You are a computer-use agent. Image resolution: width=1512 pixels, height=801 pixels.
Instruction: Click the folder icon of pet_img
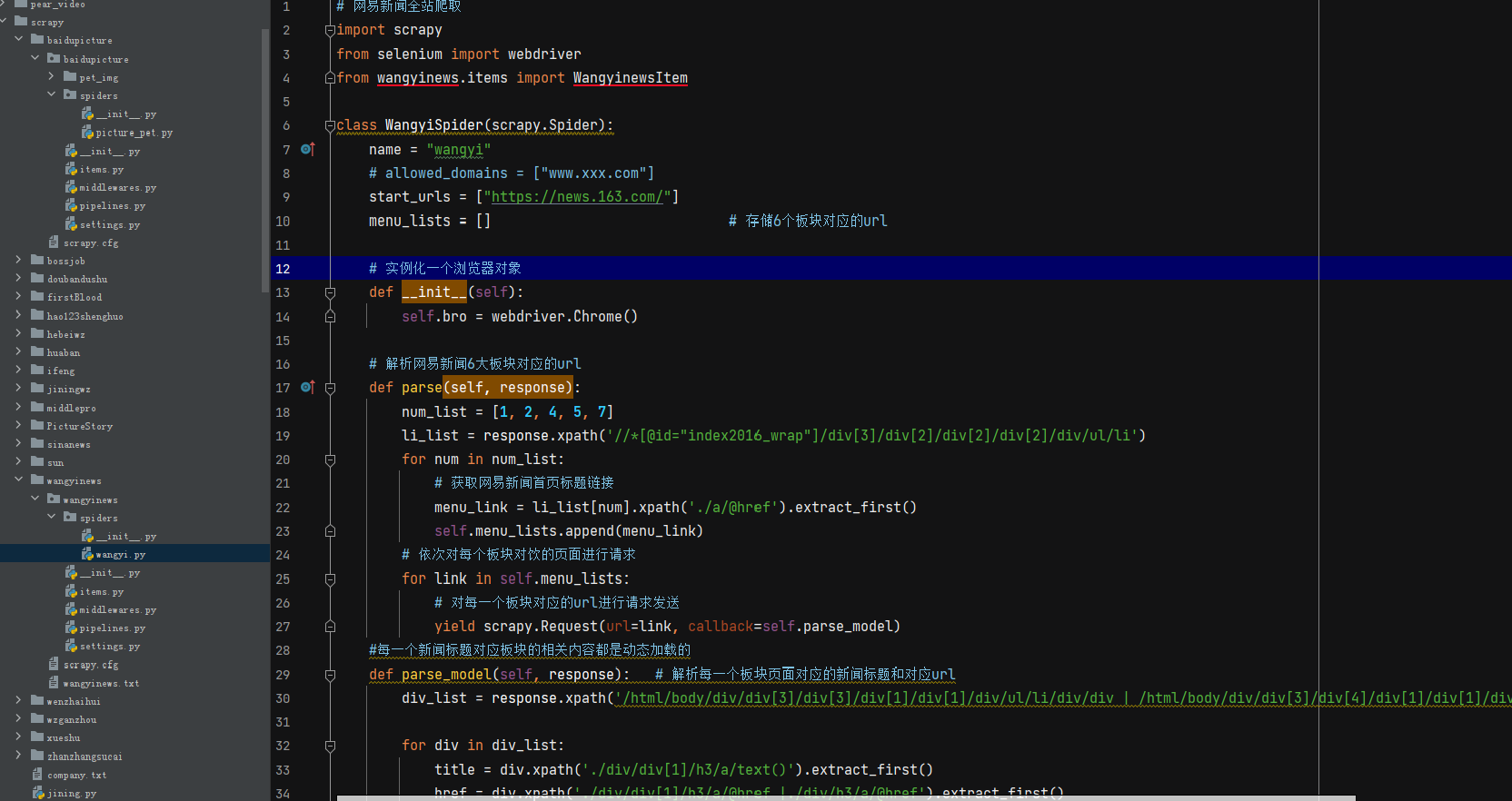tap(70, 77)
